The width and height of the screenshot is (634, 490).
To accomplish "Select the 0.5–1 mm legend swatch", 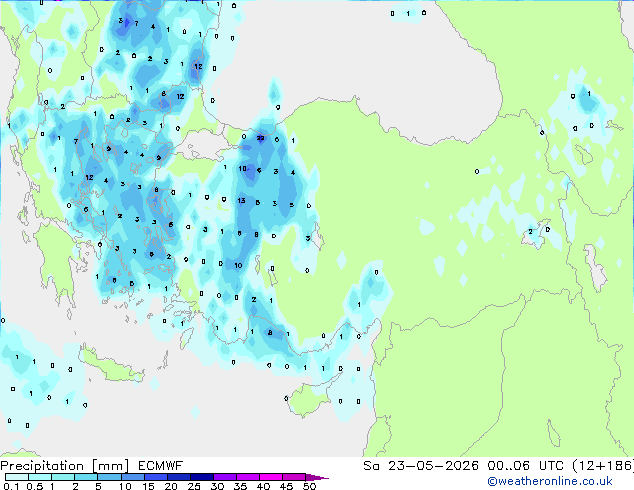I will point(40,477).
